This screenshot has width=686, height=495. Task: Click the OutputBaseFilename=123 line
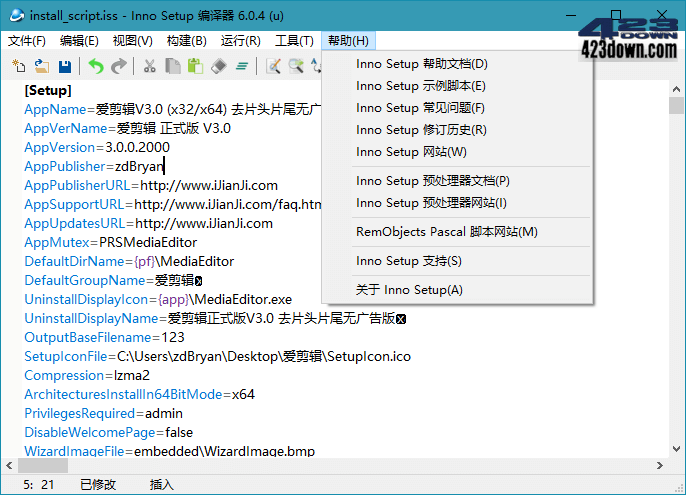click(x=104, y=338)
